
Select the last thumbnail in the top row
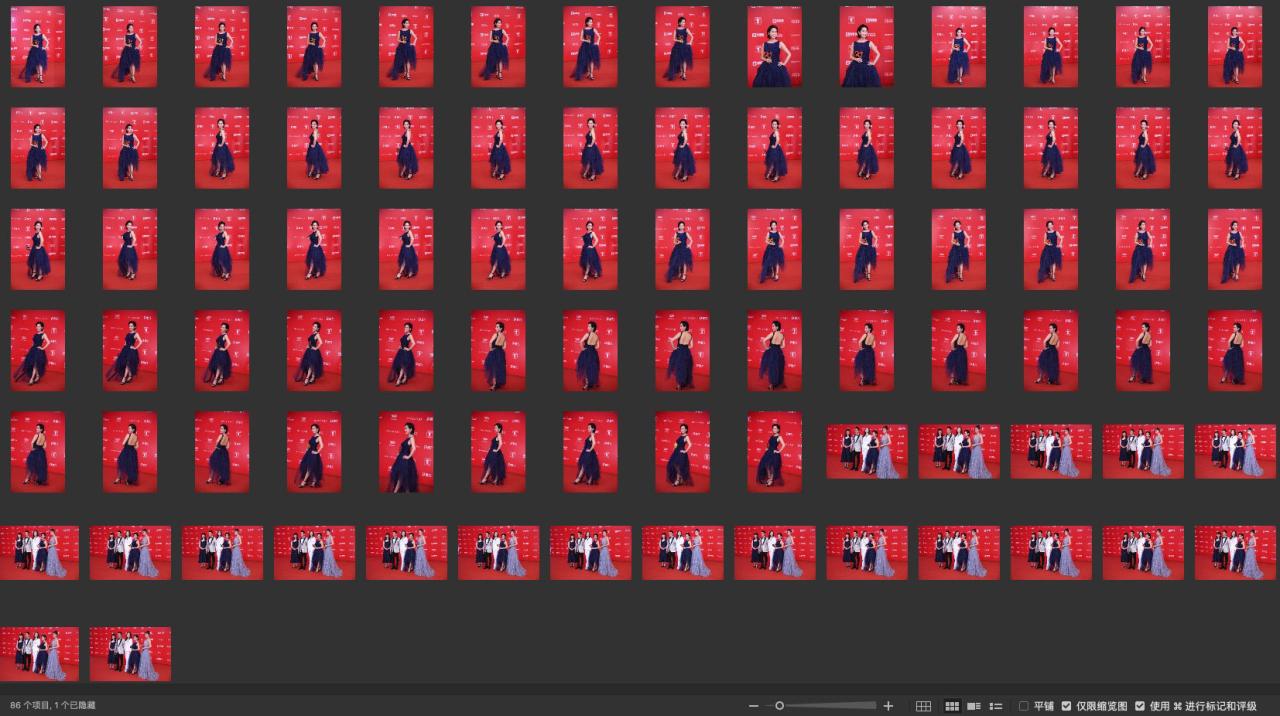tap(1234, 47)
